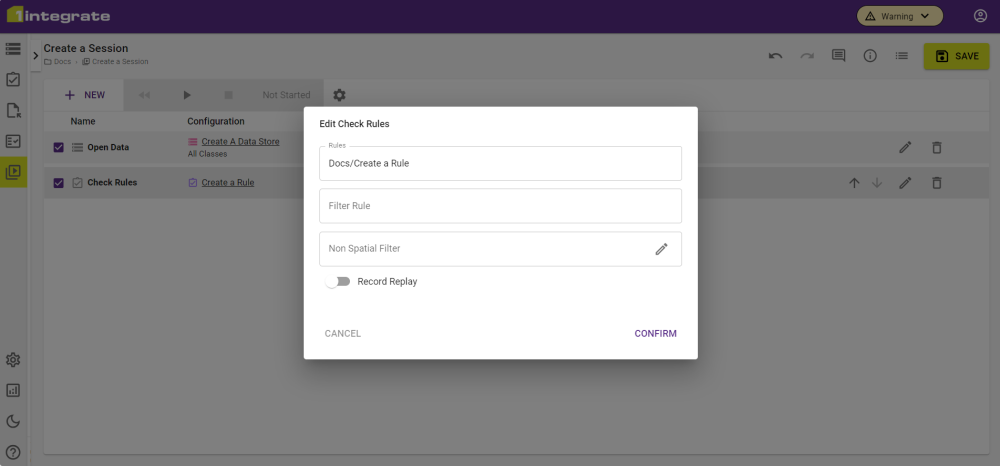Click the Filter Rule input field
Image resolution: width=1000 pixels, height=466 pixels.
pyautogui.click(x=500, y=206)
